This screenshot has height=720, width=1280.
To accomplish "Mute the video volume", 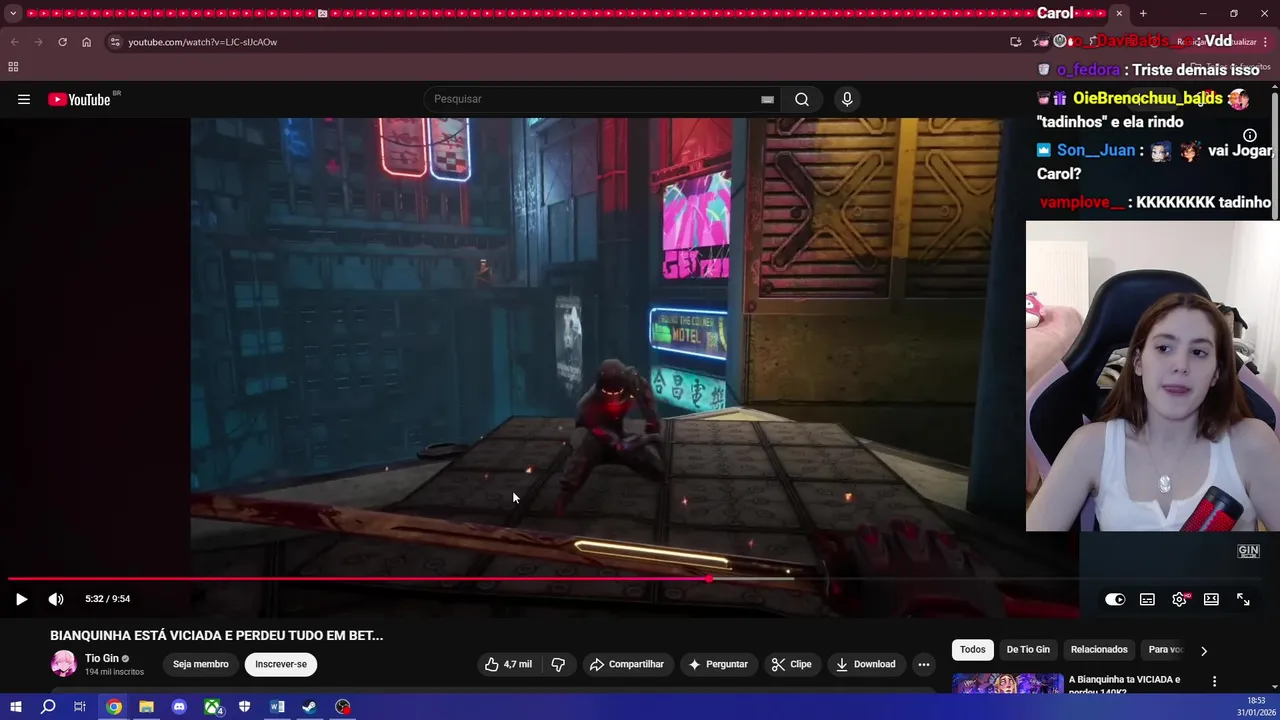I will tap(56, 599).
